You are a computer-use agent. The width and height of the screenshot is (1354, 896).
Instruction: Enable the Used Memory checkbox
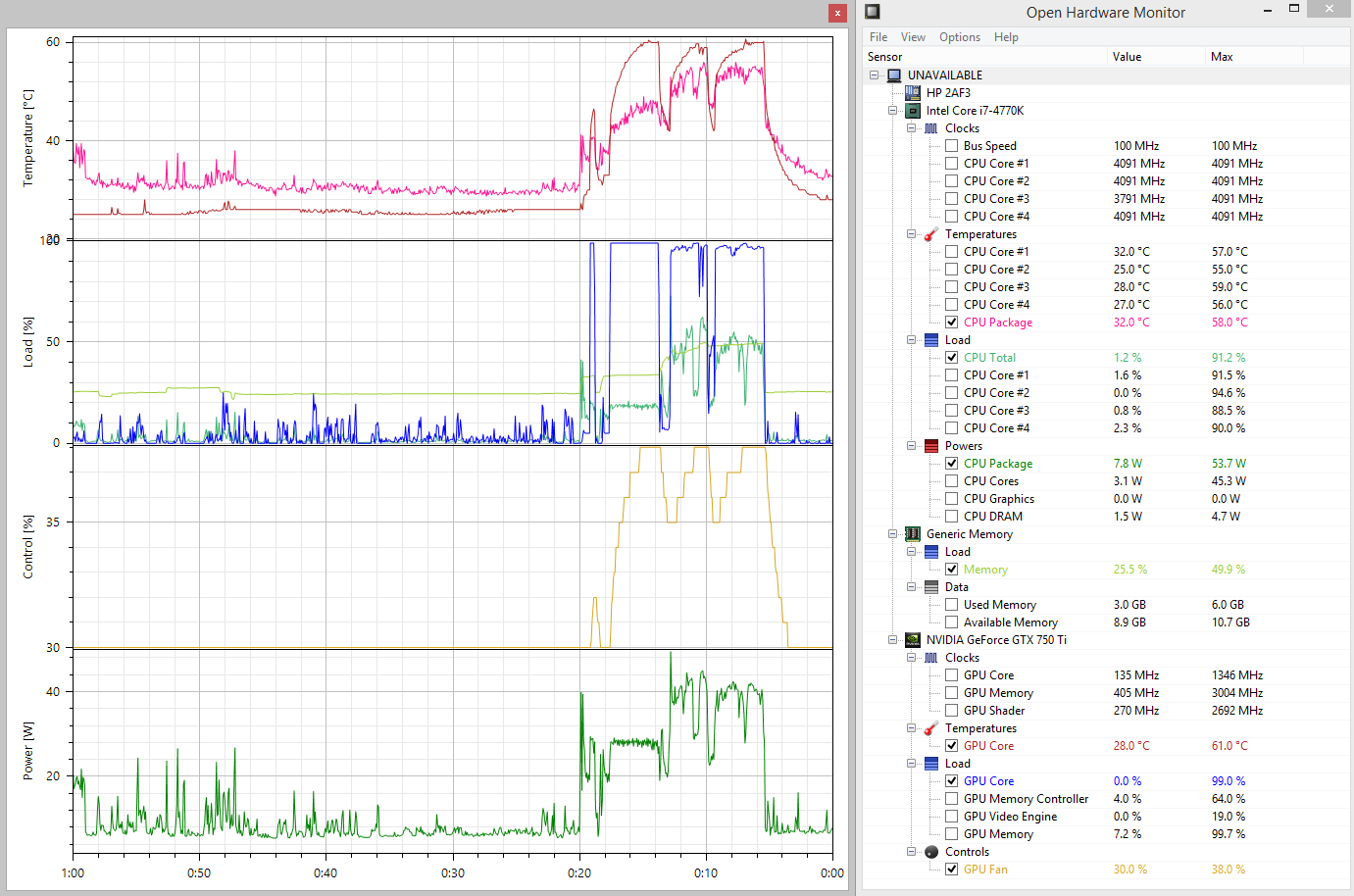(x=951, y=604)
